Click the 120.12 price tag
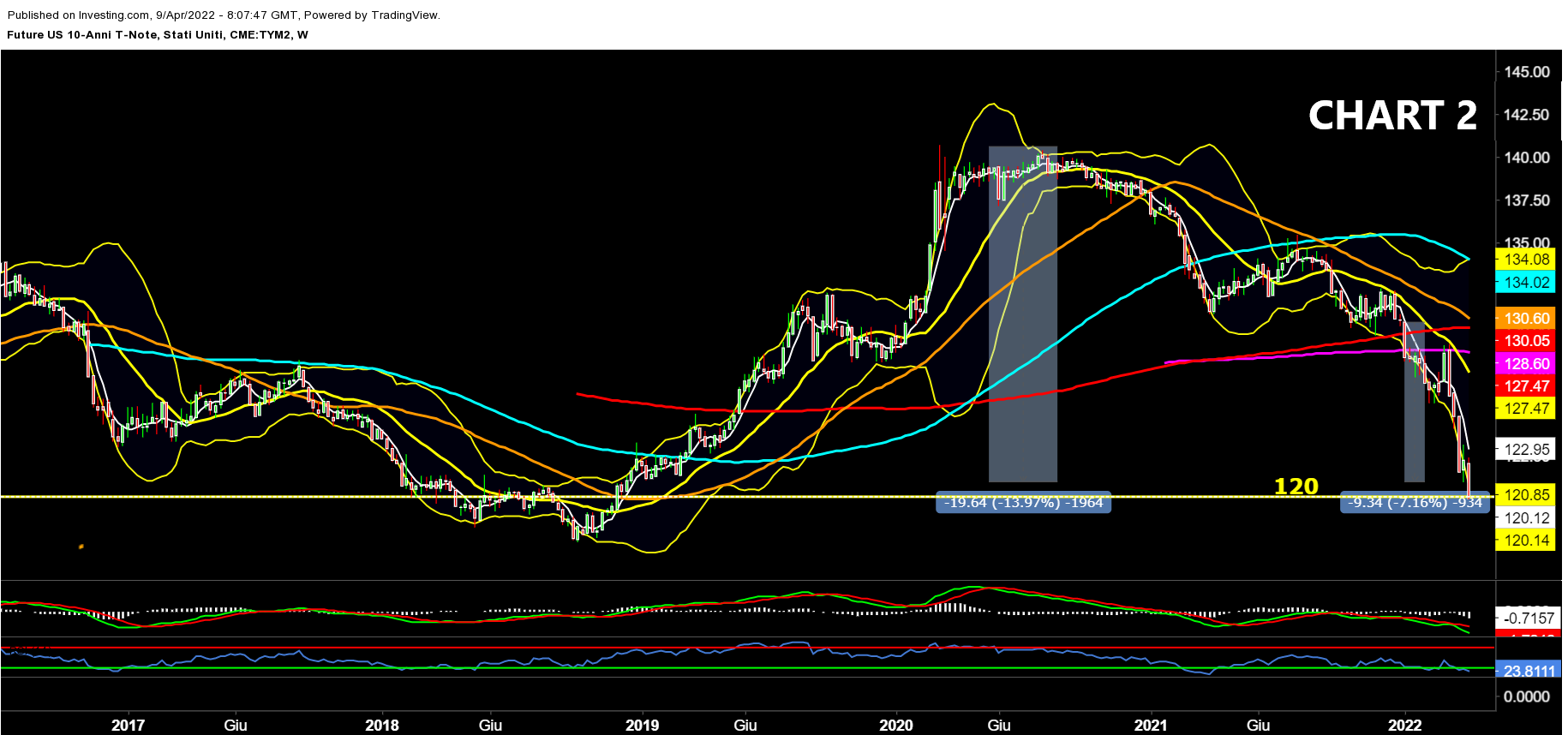This screenshot has height=735, width=1568. click(x=1526, y=518)
